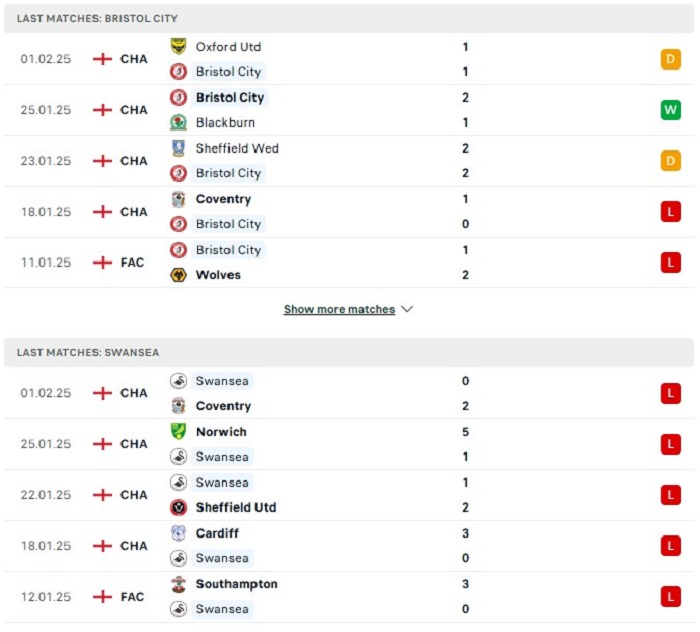Click the Norwich club crest icon
The image size is (700, 632).
(179, 432)
